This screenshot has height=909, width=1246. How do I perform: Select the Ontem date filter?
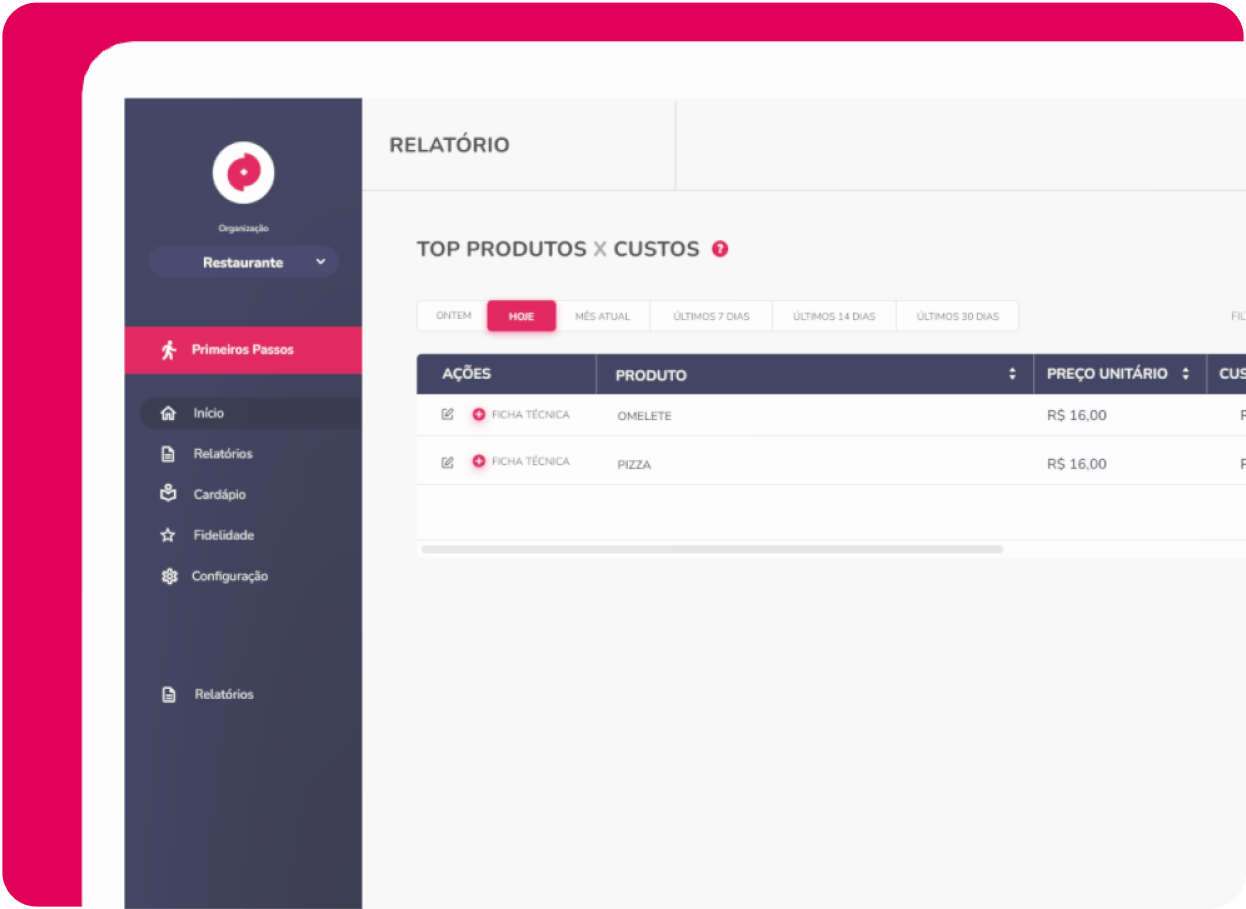(453, 316)
